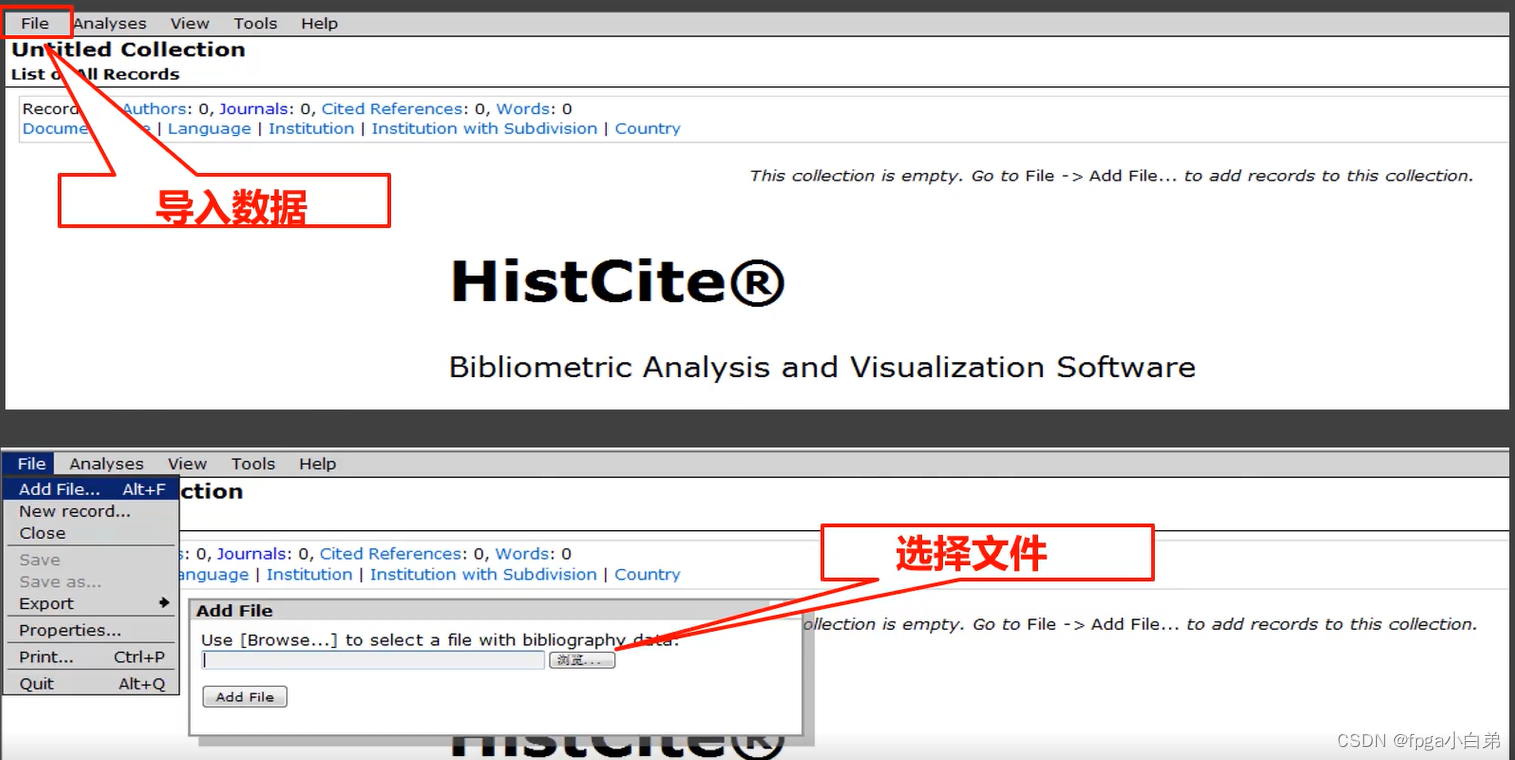
Task: Open the Language link in the top window
Action: [x=209, y=129]
